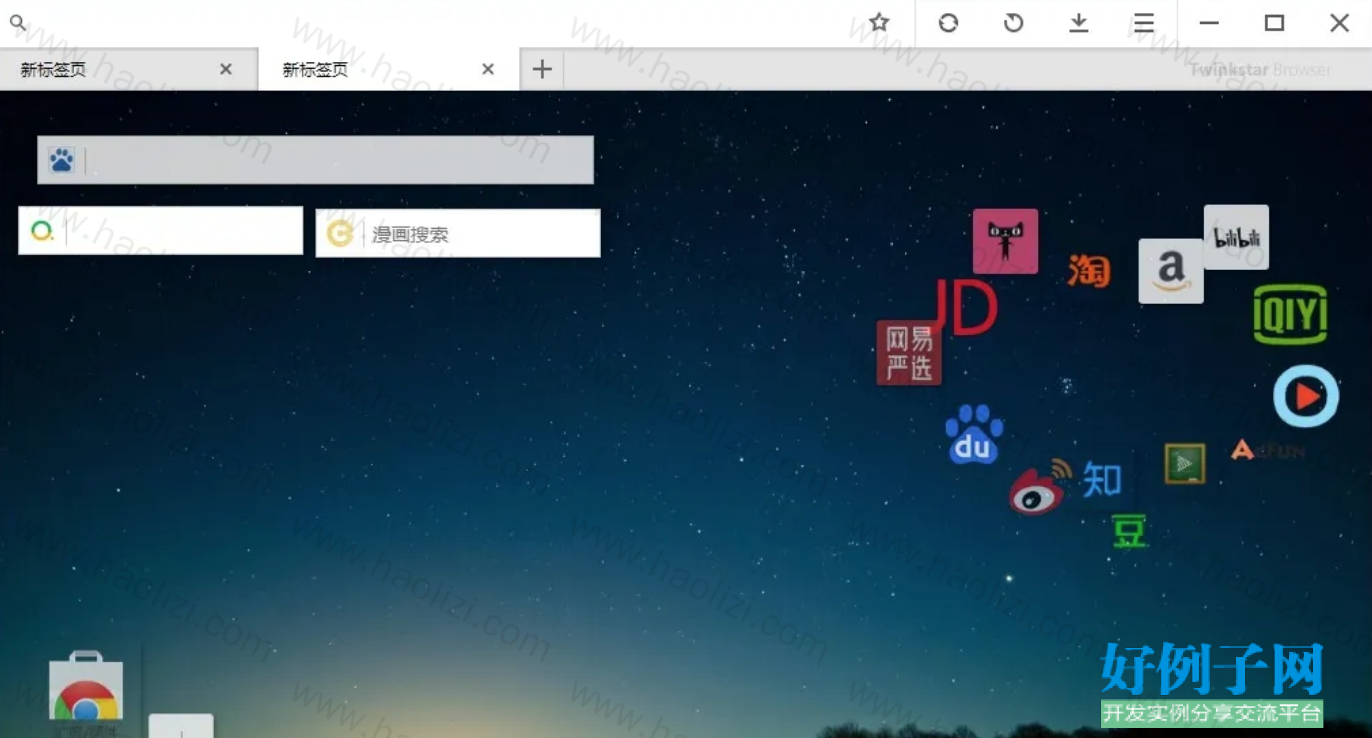Open the Baidu paw shortcut among the site icons
This screenshot has height=738, width=1372.
[974, 434]
